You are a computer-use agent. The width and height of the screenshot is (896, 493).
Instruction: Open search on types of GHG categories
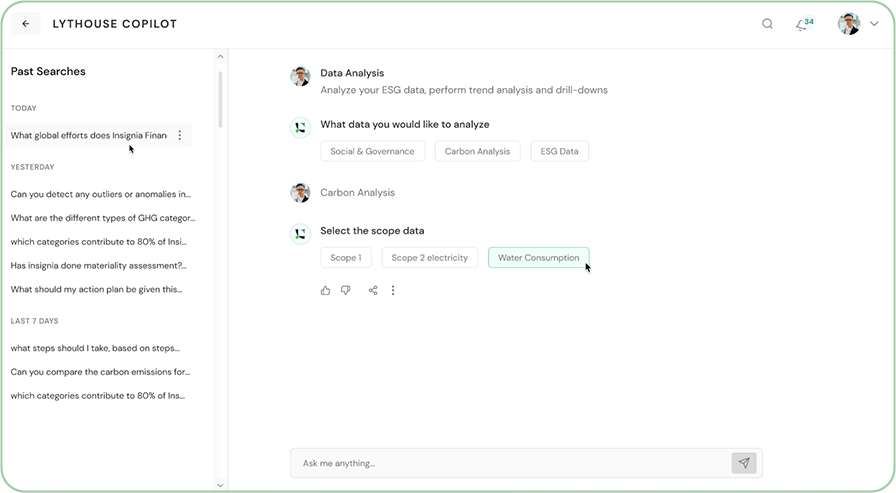[x=103, y=218]
